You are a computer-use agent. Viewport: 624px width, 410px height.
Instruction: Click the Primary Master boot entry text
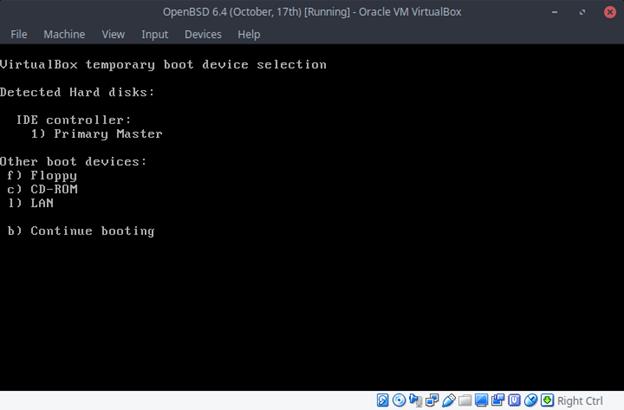pyautogui.click(x=108, y=134)
